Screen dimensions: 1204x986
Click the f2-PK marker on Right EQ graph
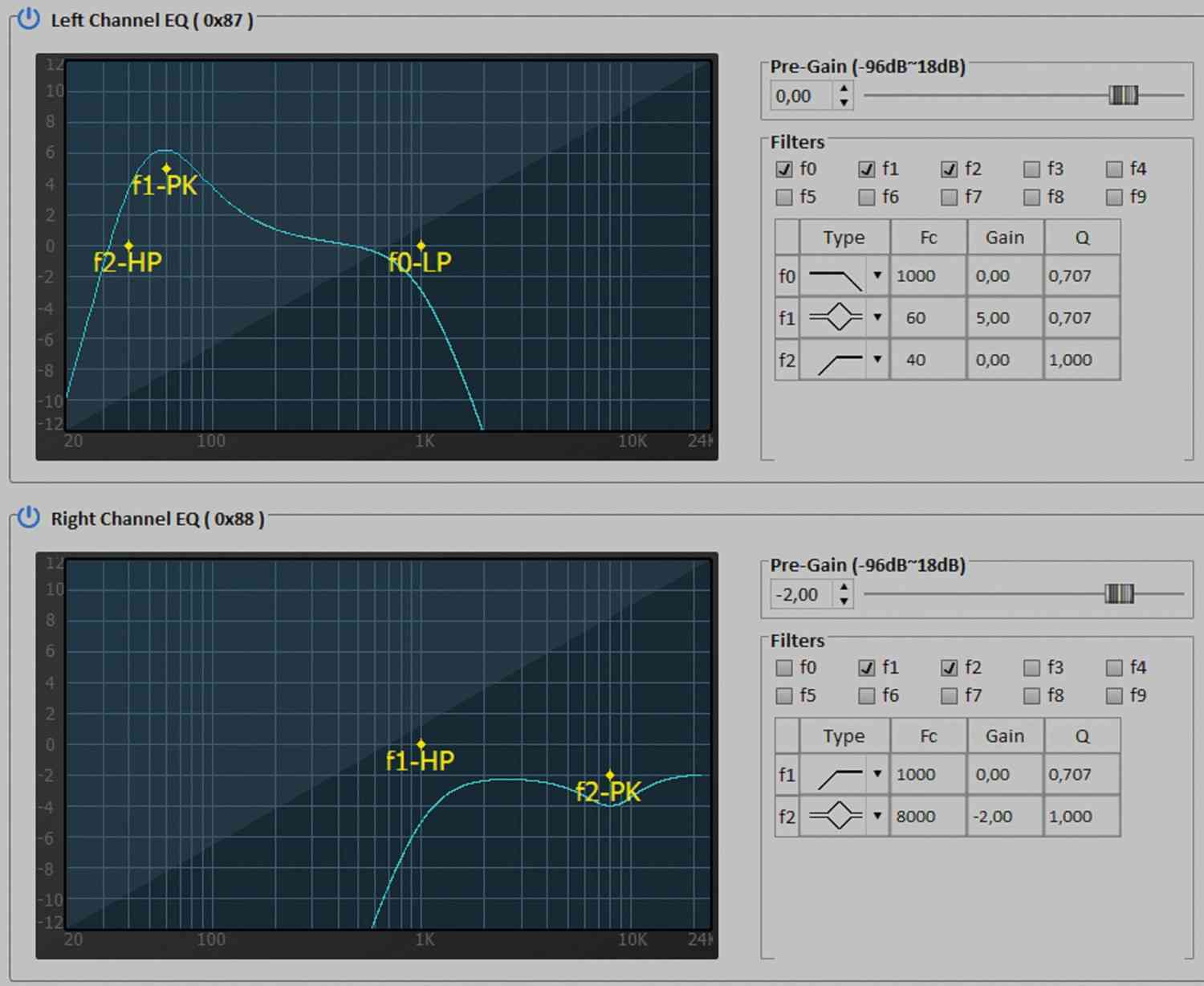point(610,775)
